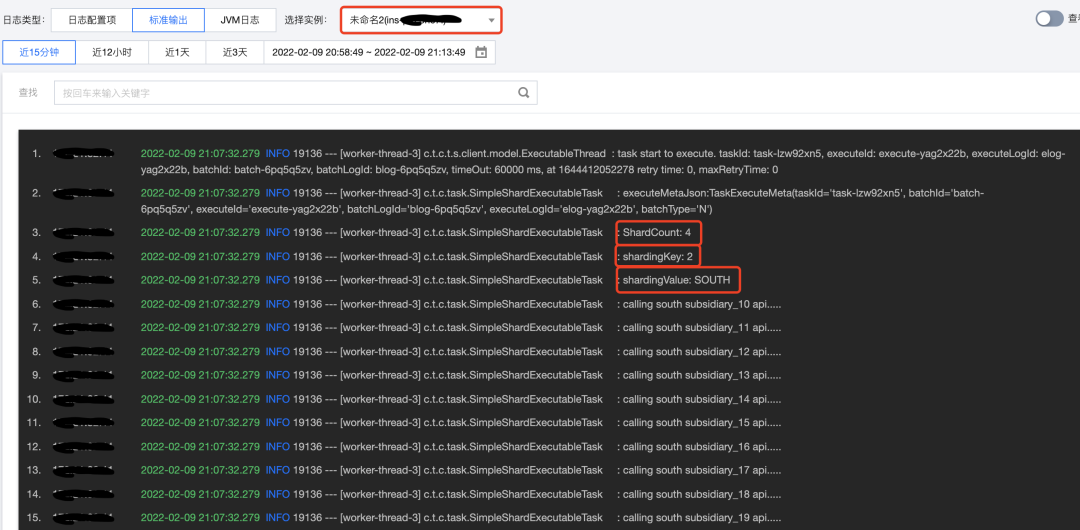
Task: Select 近3天 time range
Action: pyautogui.click(x=235, y=52)
